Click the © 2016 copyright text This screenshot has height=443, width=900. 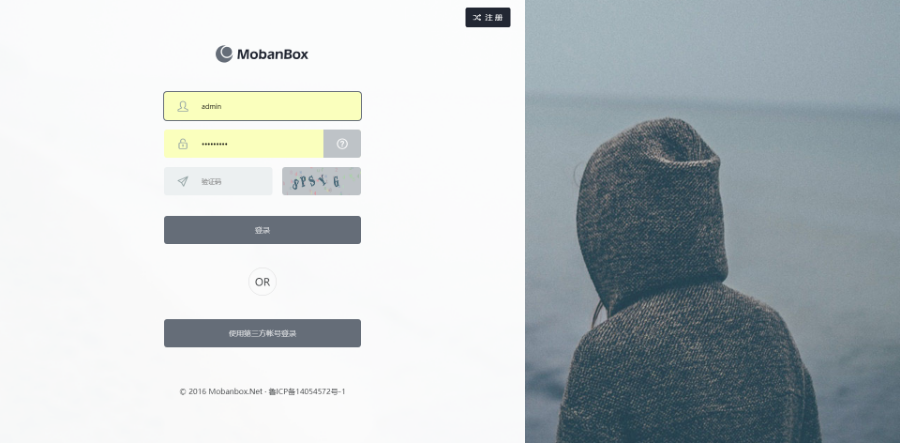(x=192, y=391)
